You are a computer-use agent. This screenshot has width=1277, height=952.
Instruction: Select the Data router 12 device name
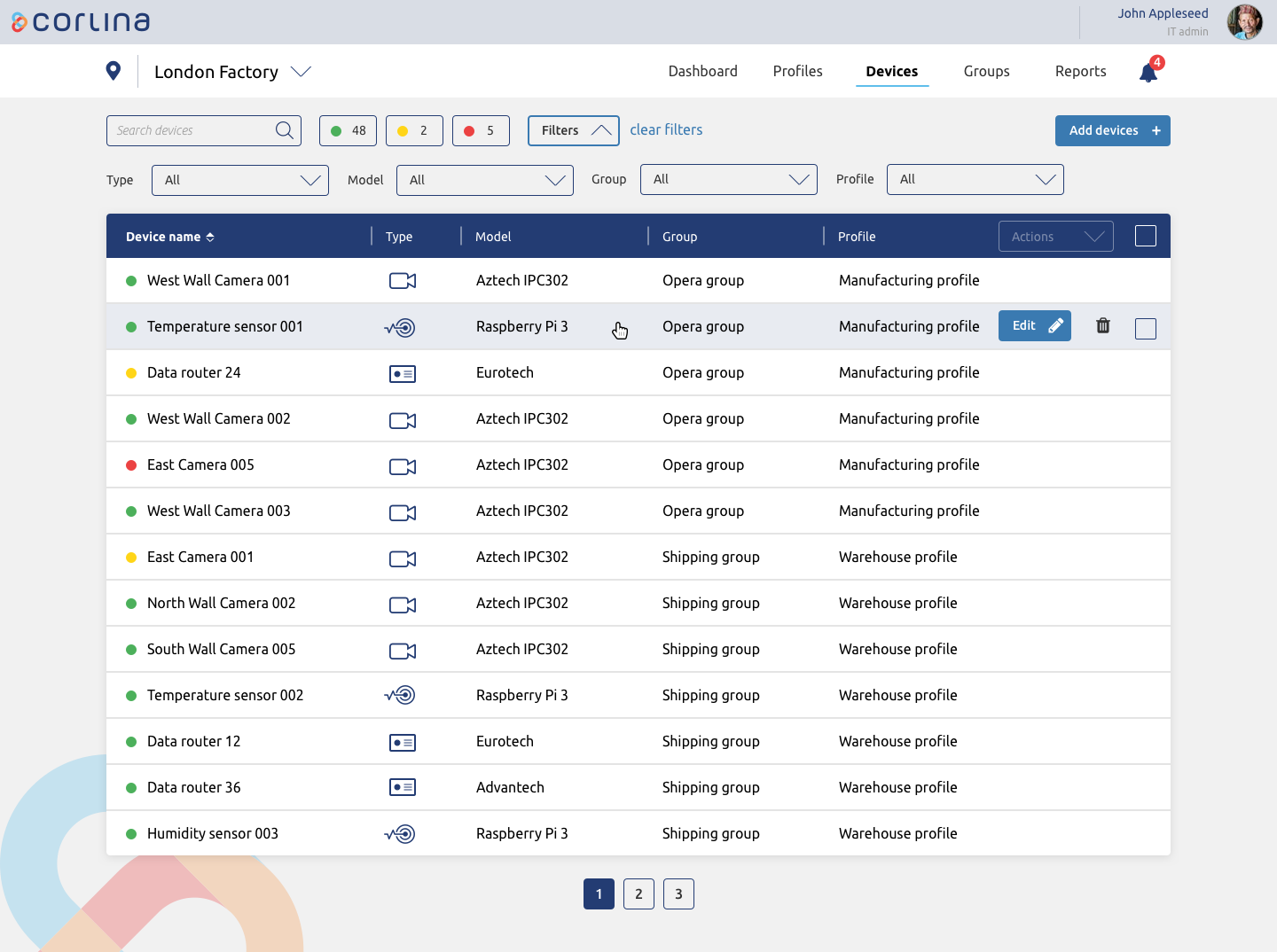click(x=193, y=741)
